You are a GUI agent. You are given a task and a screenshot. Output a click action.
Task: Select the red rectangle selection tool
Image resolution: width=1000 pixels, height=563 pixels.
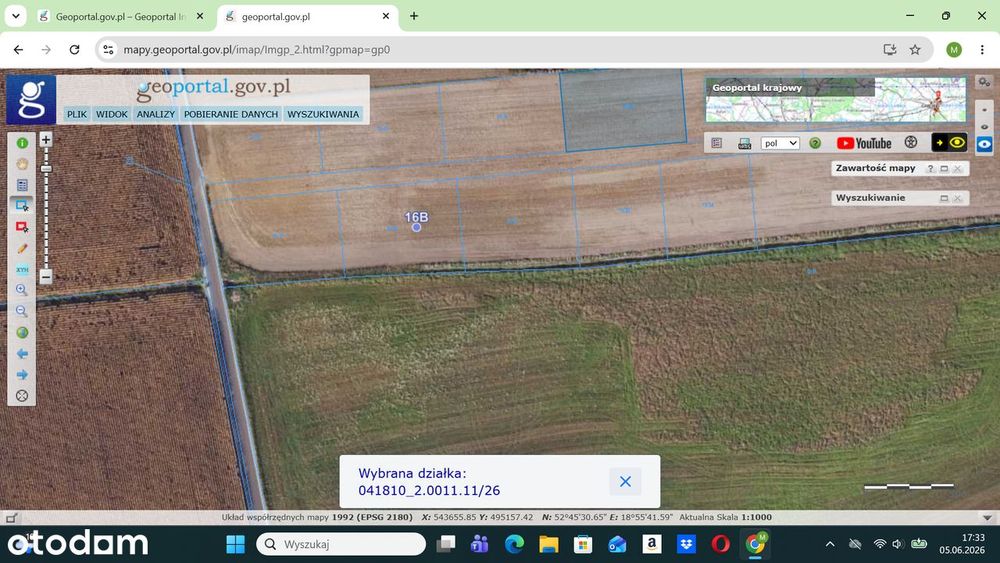click(x=22, y=227)
